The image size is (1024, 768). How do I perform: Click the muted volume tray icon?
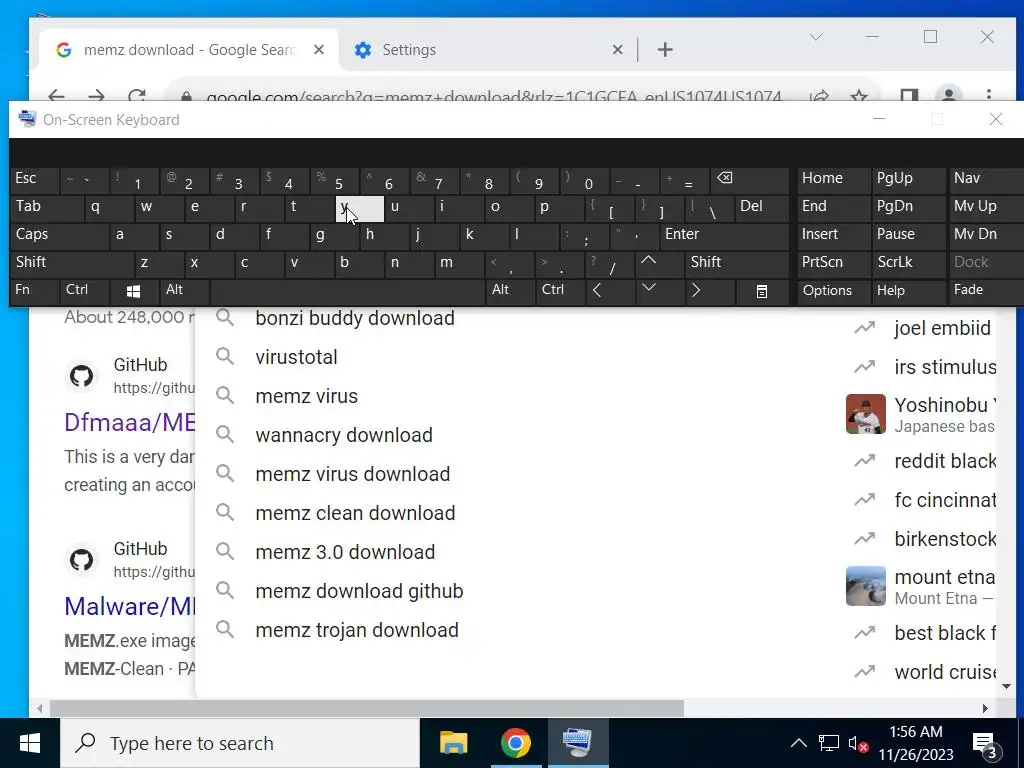(857, 743)
